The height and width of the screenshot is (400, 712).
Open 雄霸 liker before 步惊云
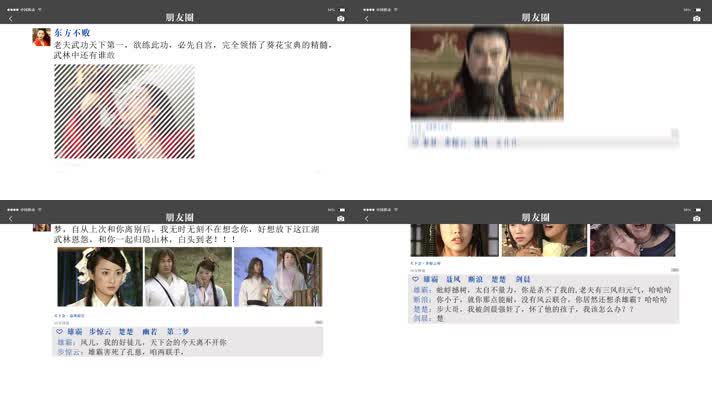pos(74,332)
